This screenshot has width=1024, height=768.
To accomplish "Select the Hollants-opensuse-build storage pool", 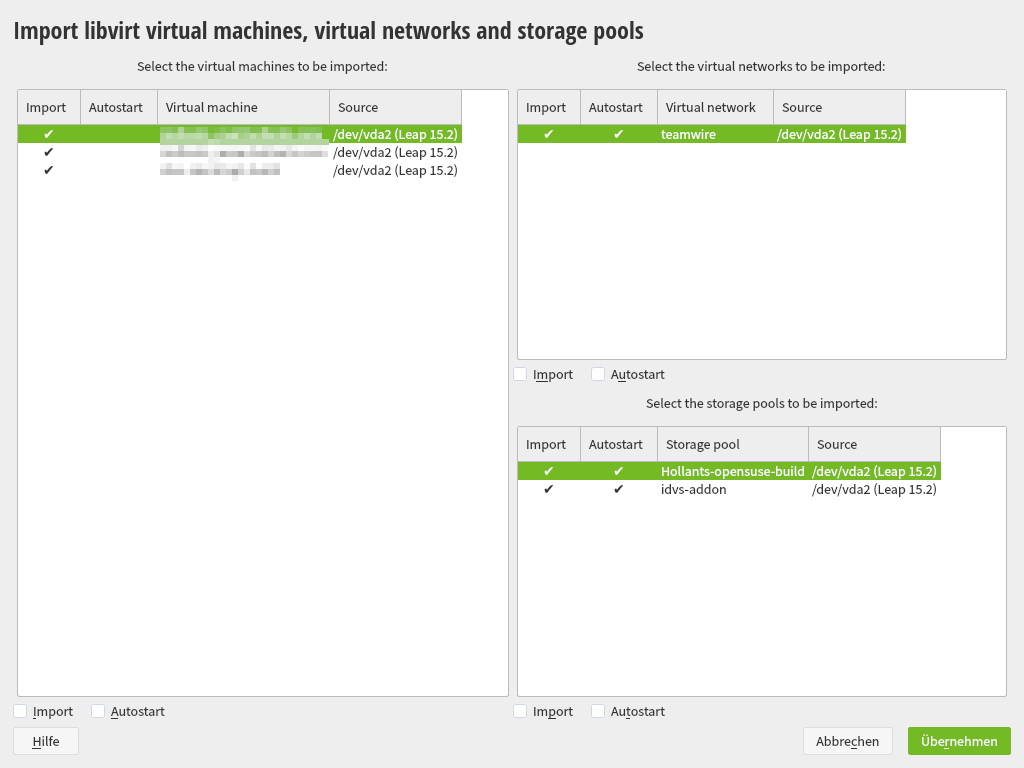I will pyautogui.click(x=729, y=471).
